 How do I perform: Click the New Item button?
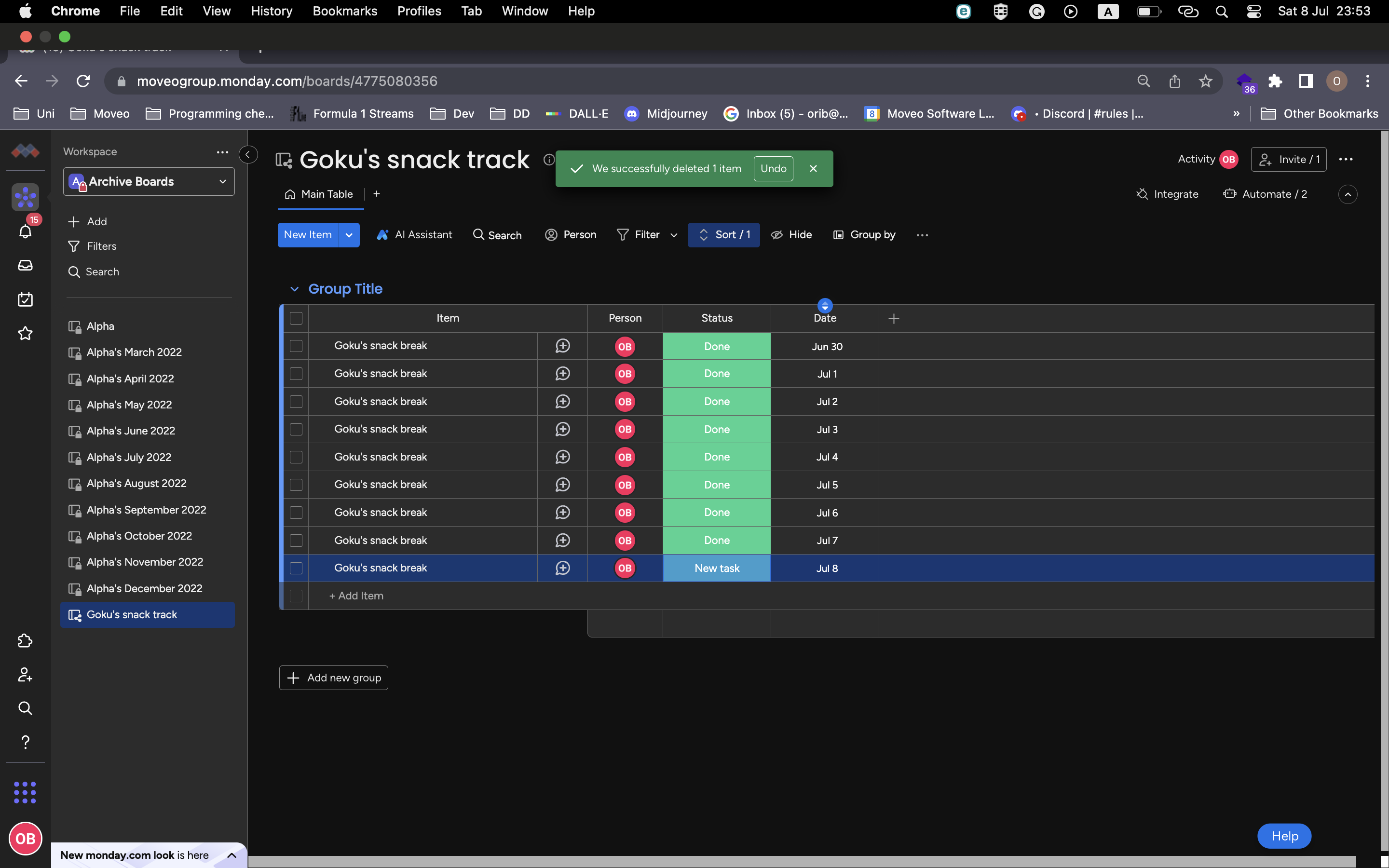coord(308,235)
